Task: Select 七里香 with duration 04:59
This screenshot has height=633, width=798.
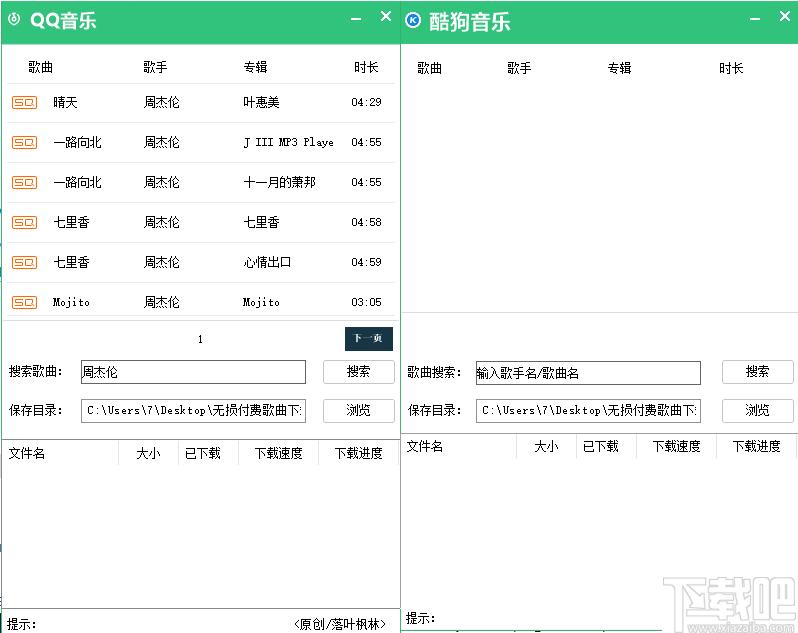Action: pyautogui.click(x=71, y=263)
